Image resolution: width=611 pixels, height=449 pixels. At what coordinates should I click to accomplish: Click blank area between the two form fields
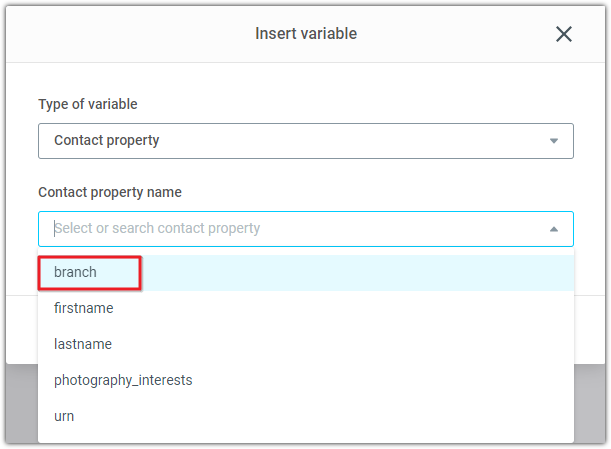tap(306, 172)
